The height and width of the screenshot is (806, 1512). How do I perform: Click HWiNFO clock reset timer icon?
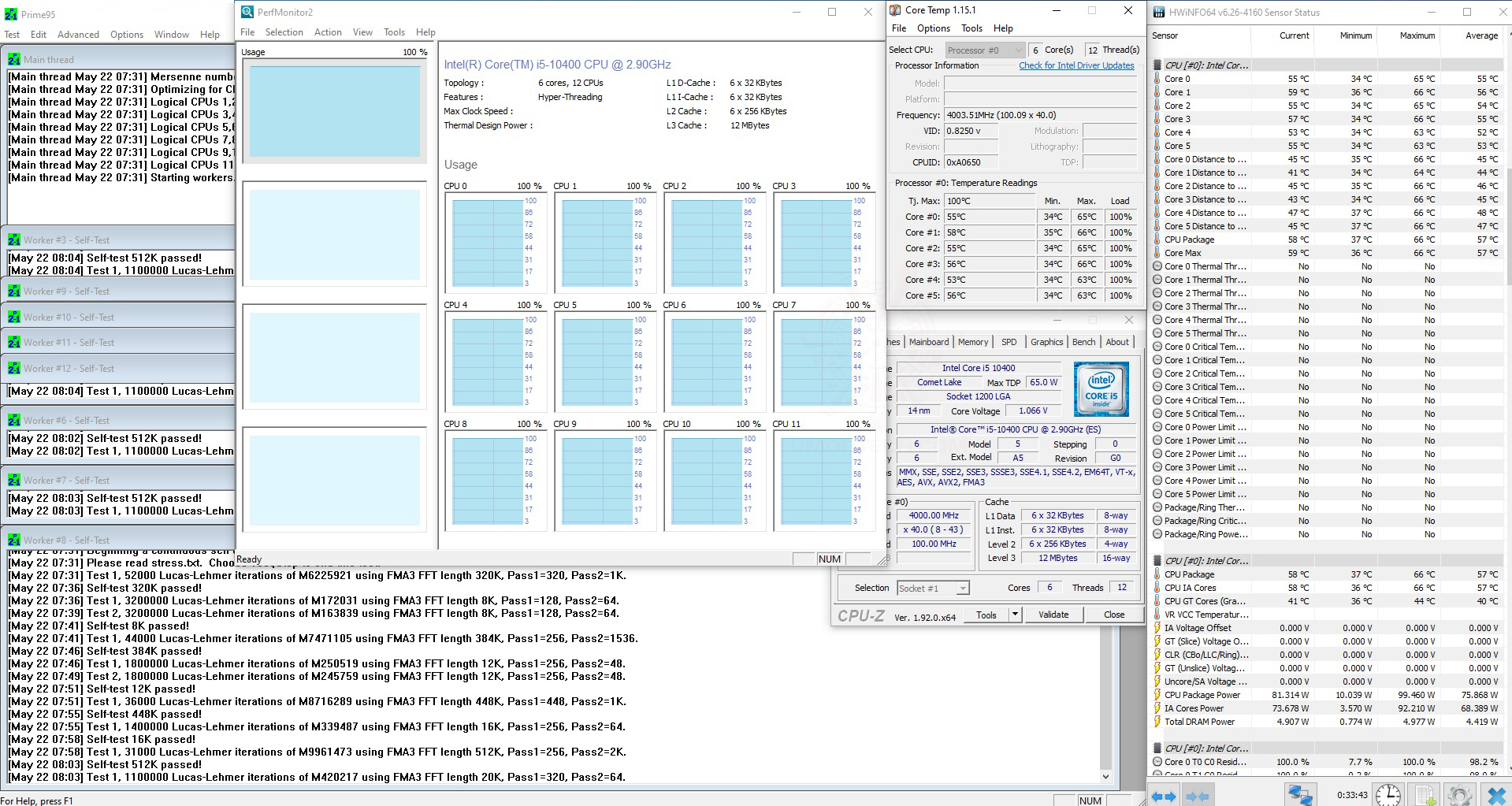(1388, 795)
